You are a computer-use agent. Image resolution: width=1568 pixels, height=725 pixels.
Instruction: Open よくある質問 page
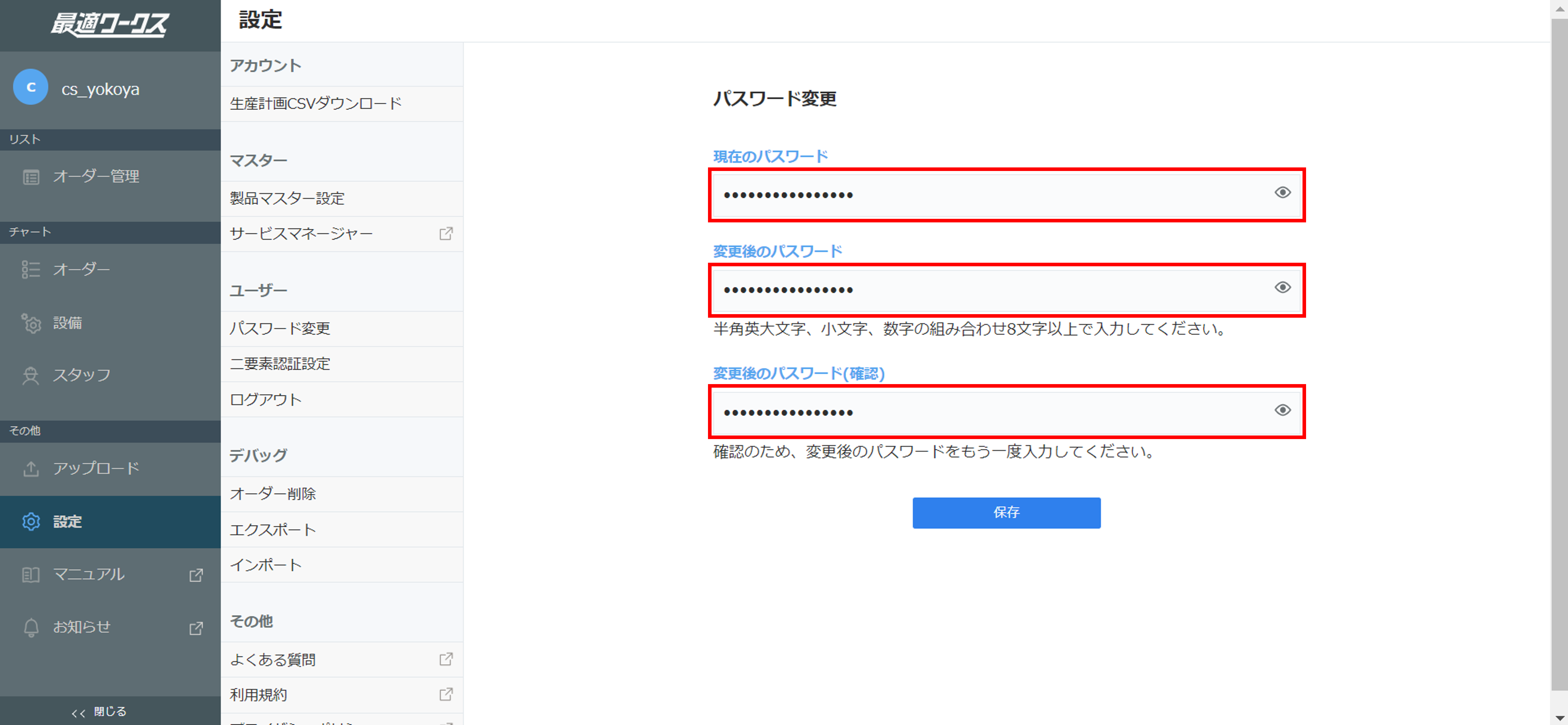pos(342,660)
